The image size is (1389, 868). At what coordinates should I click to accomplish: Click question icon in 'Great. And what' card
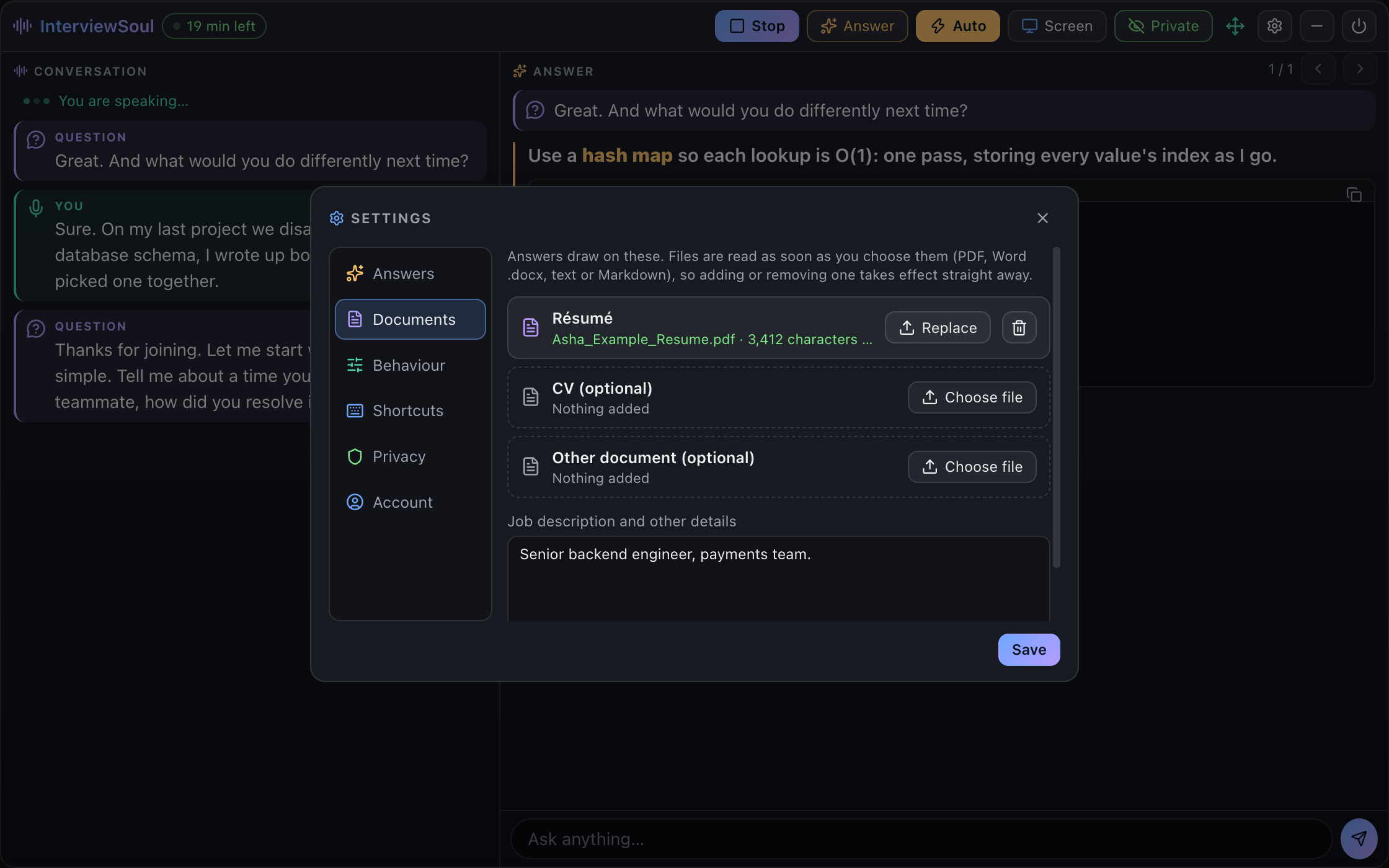(x=36, y=139)
